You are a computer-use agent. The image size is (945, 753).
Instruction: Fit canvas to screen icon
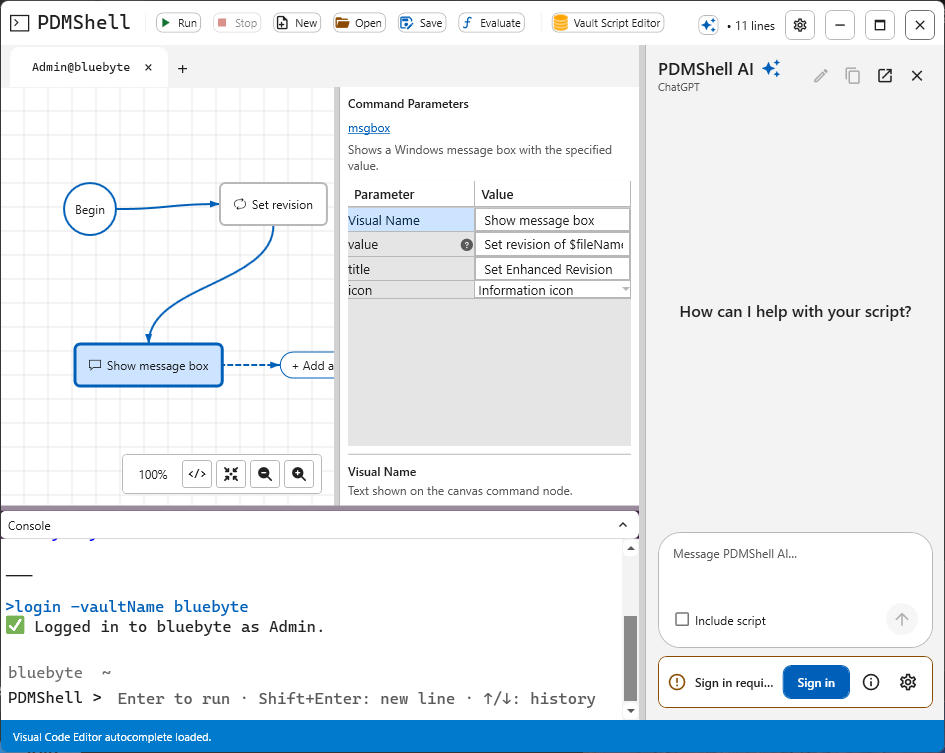pyautogui.click(x=231, y=474)
